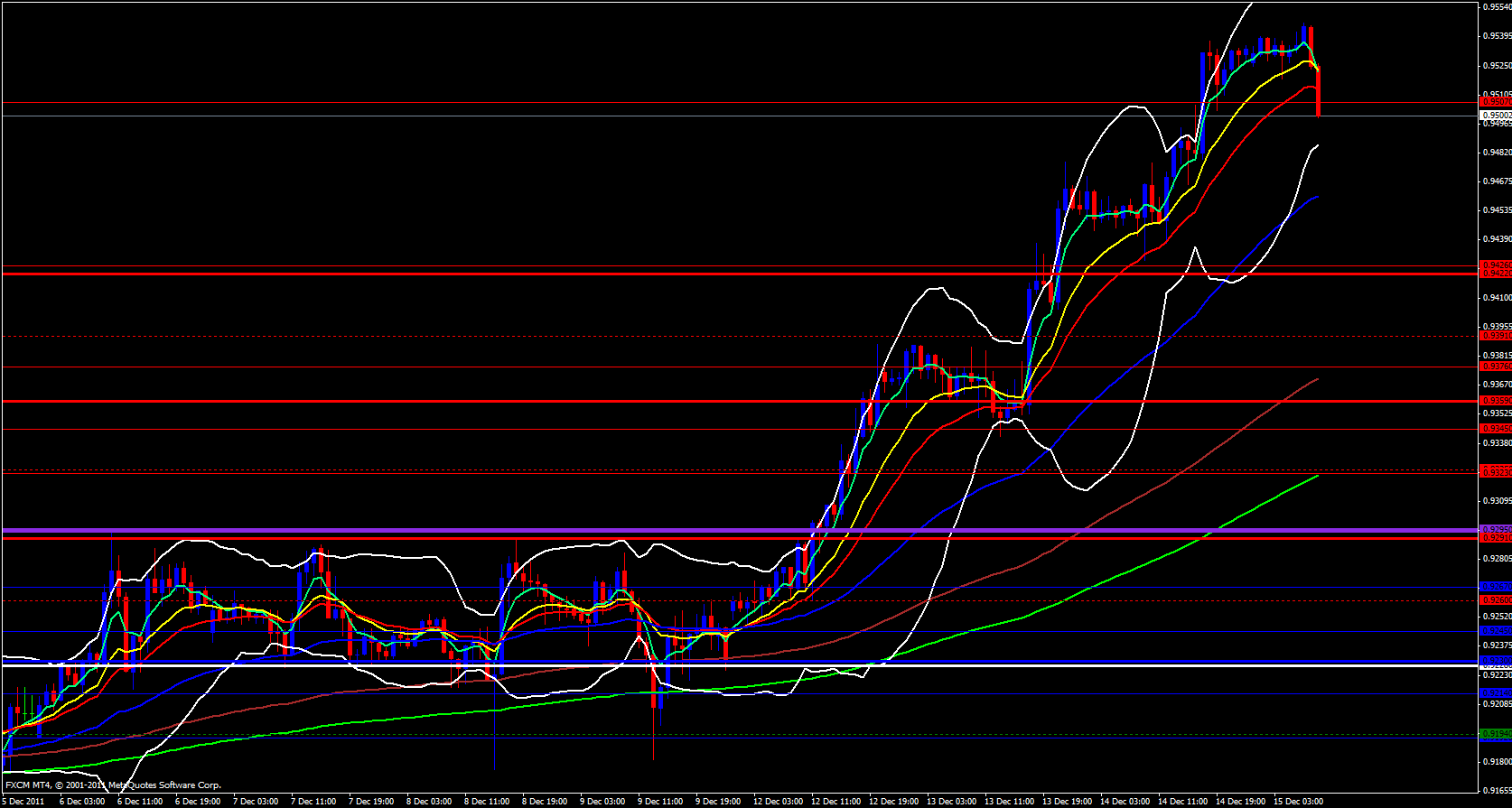Click the 9 Dec 11:00 time label
The width and height of the screenshot is (1512, 808).
tap(660, 801)
